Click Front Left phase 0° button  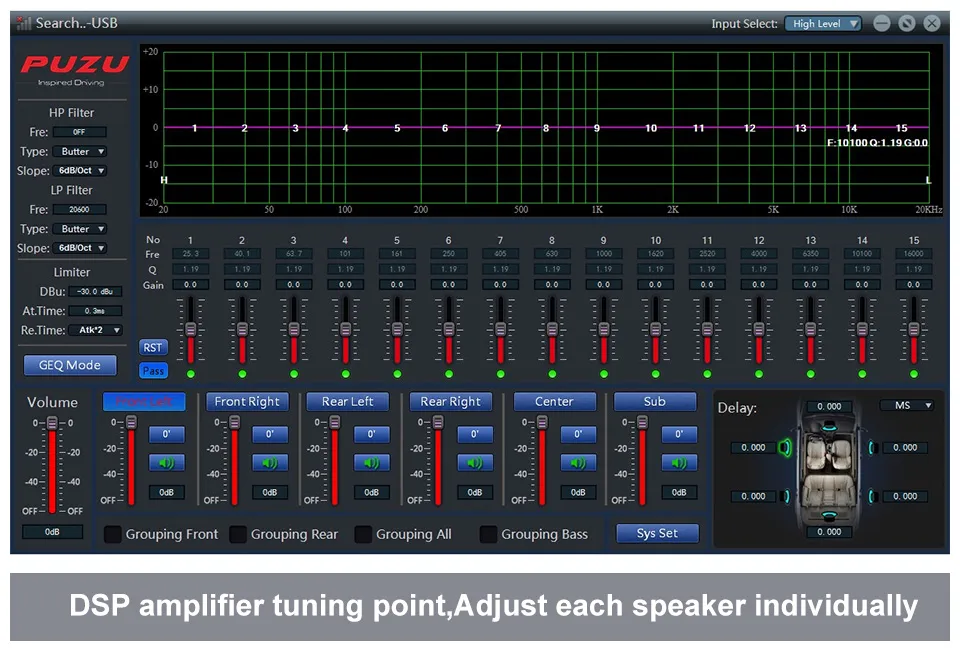coord(166,434)
